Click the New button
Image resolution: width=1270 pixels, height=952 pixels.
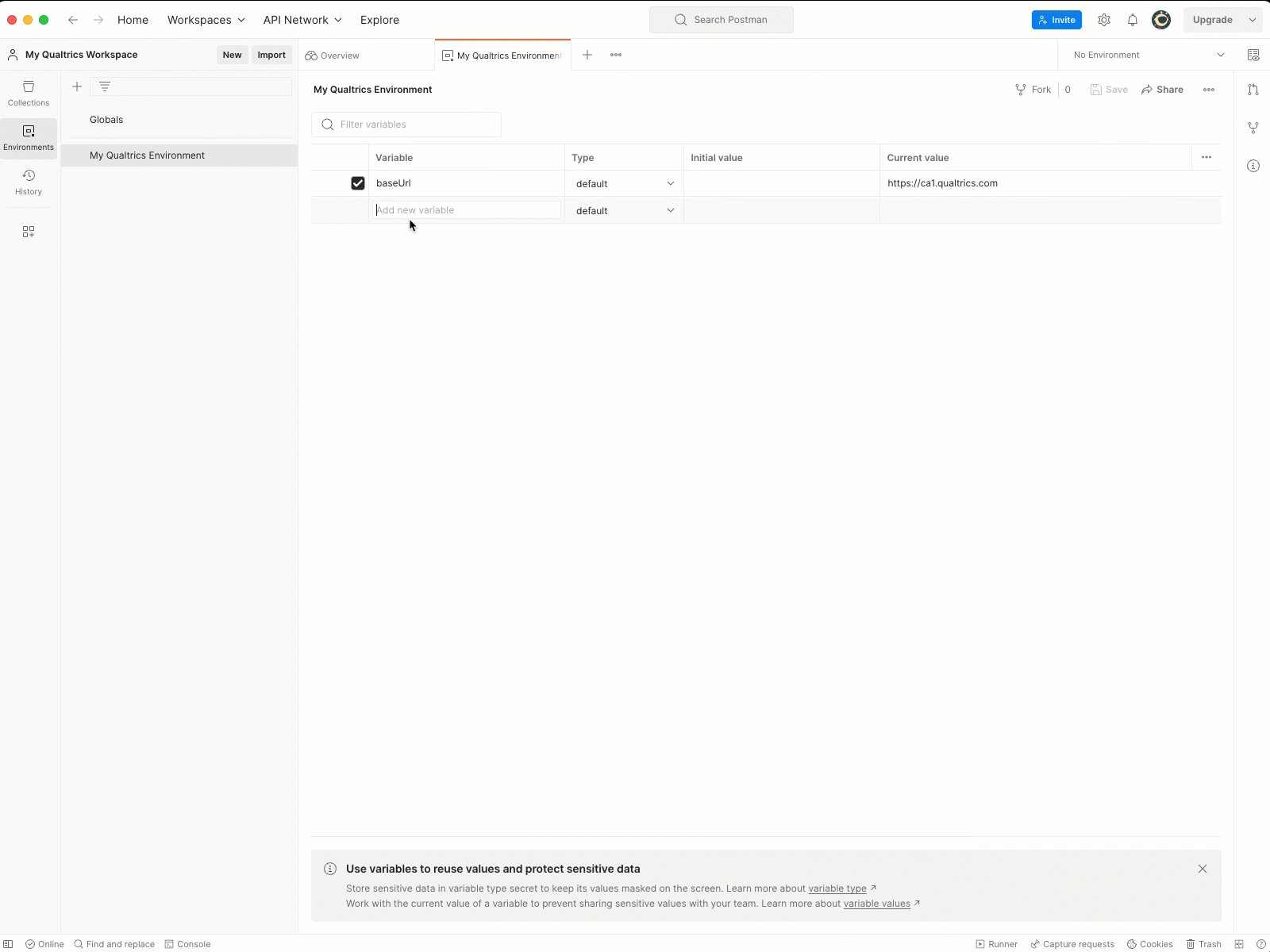[x=233, y=55]
